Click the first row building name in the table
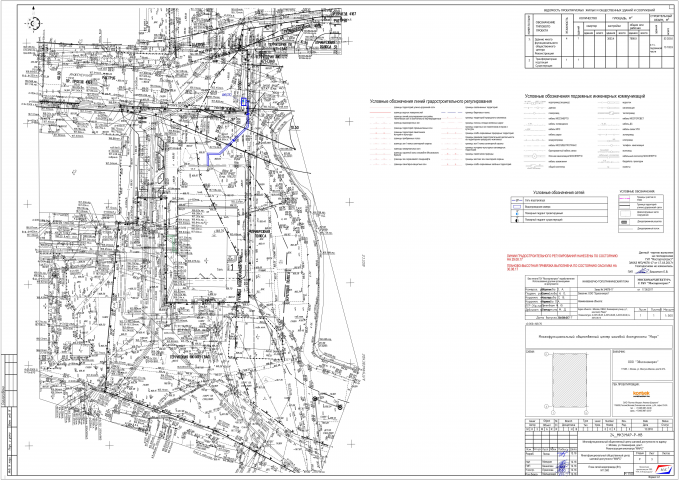 coord(544,47)
